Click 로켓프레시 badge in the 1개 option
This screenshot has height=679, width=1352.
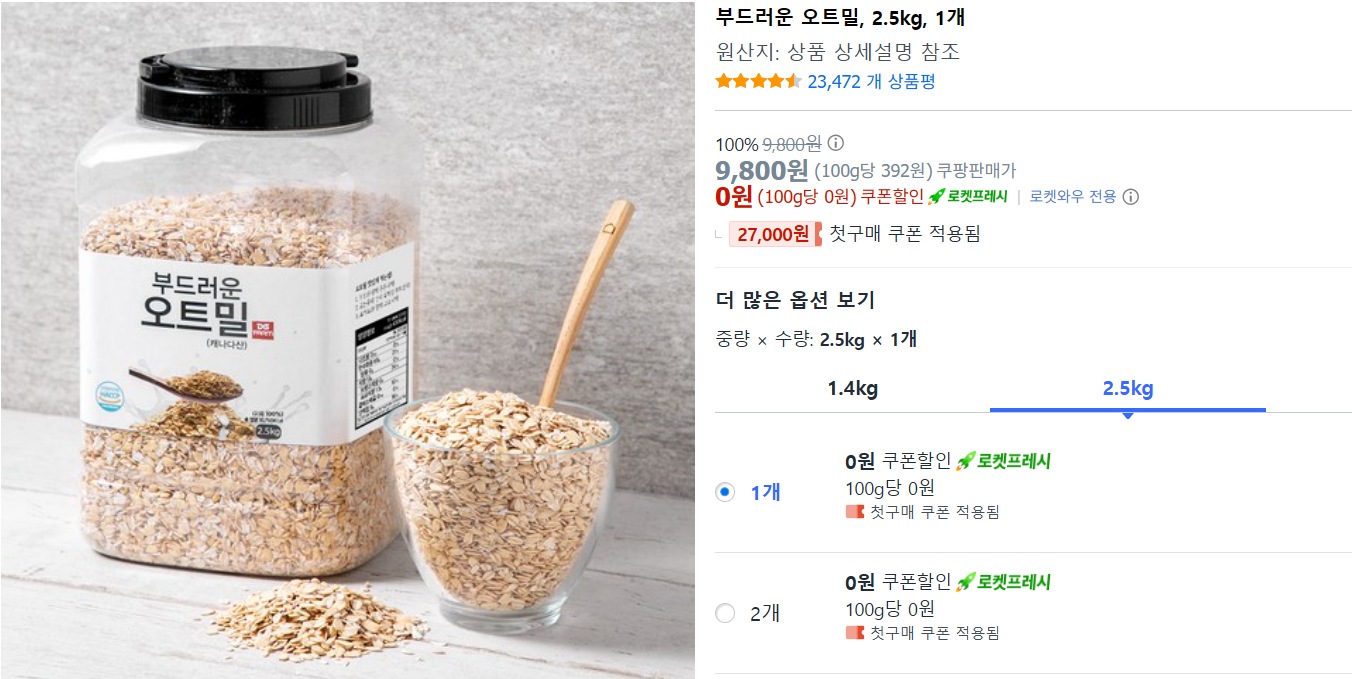point(1004,461)
